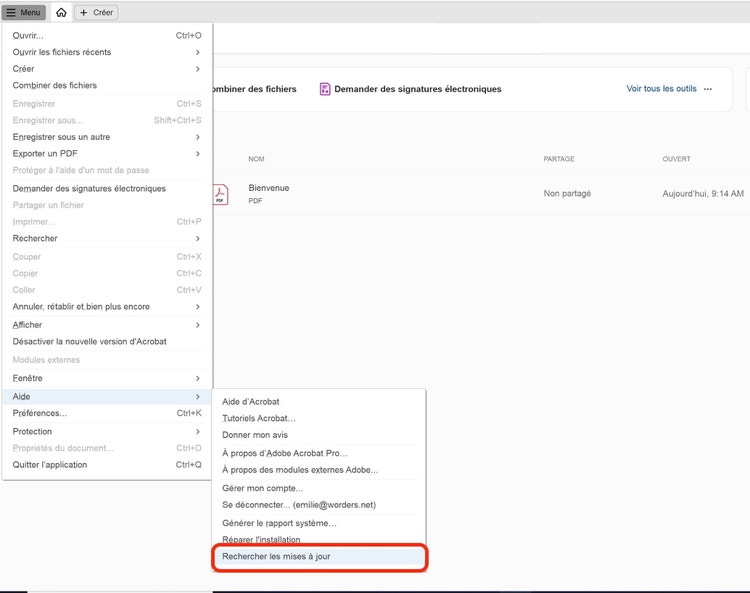Click Désactiver la nouvelle version d'Acrobat
Screen dimensions: 750x593
click(x=89, y=341)
